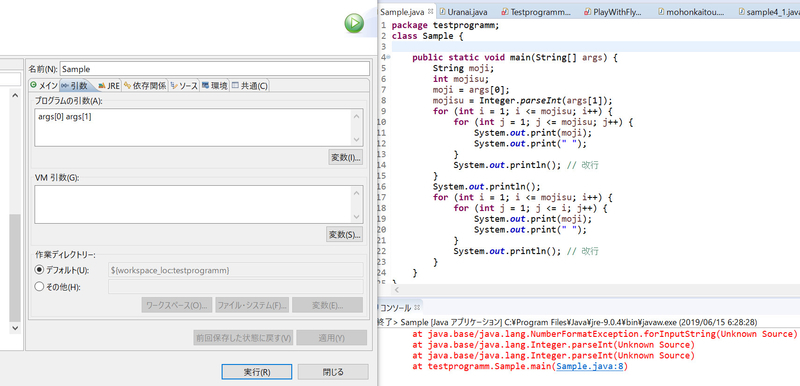Click the green Run icon above the dialog
This screenshot has height=386, width=800.
[x=354, y=23]
